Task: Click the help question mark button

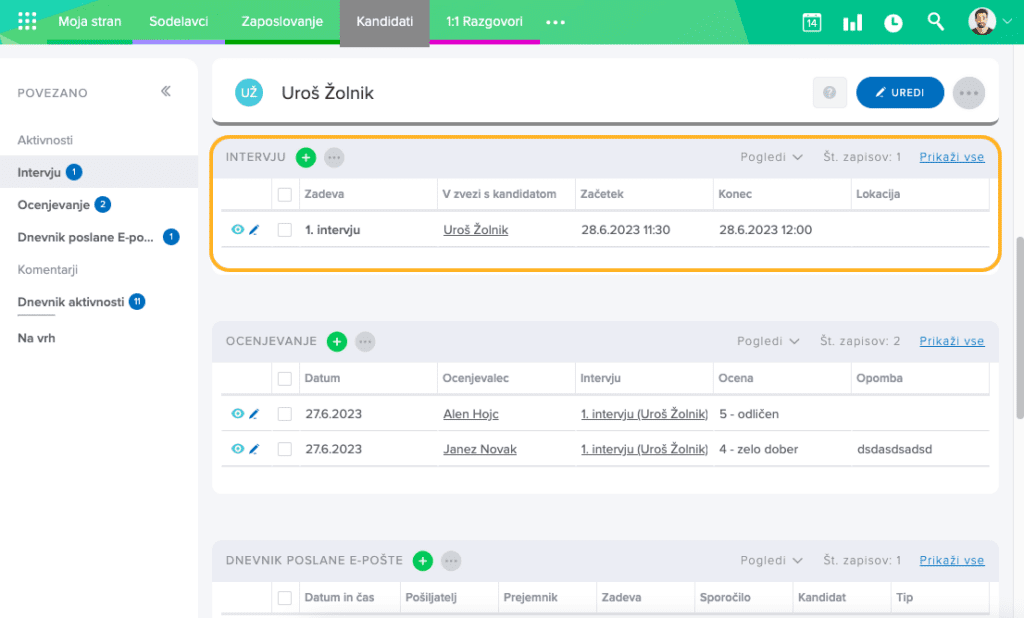Action: 829,92
